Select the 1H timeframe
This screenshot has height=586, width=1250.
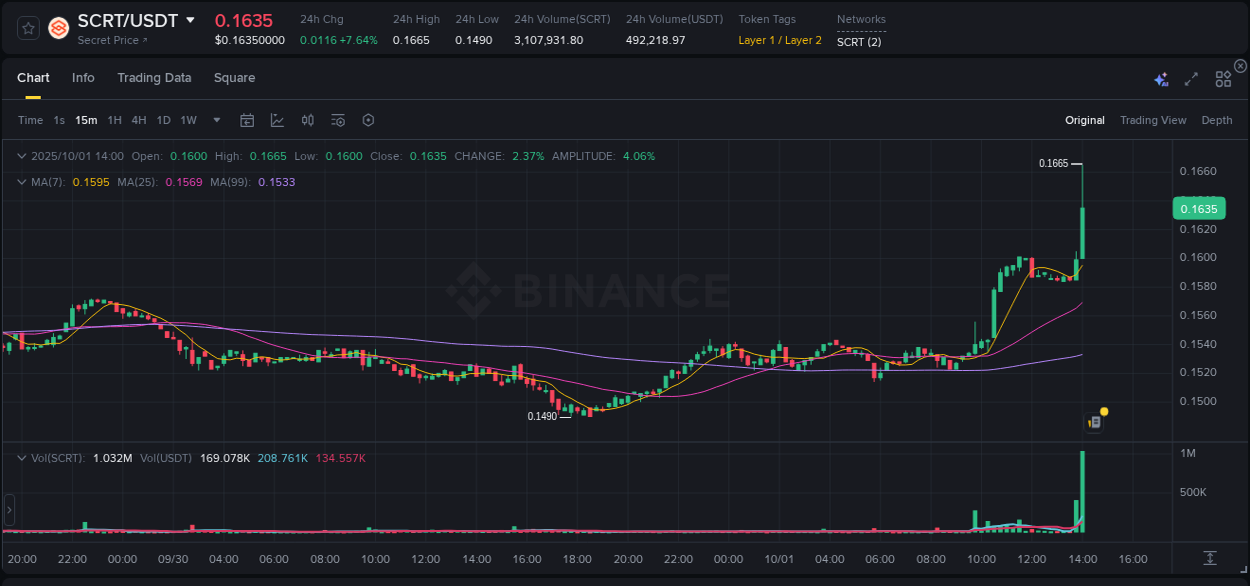[x=116, y=119]
